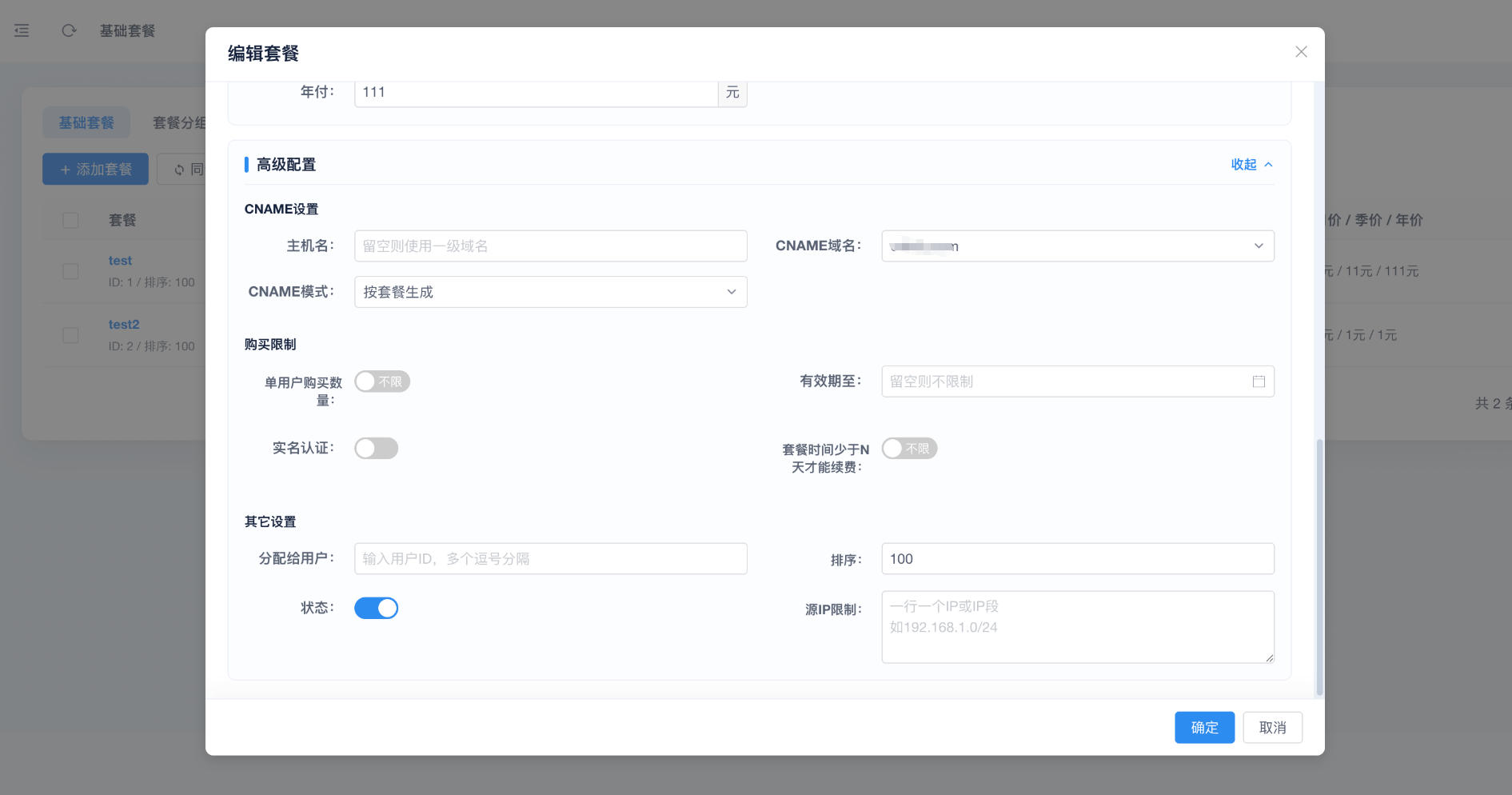Focus the 分配给用户 input field
1512x795 pixels.
(x=550, y=558)
